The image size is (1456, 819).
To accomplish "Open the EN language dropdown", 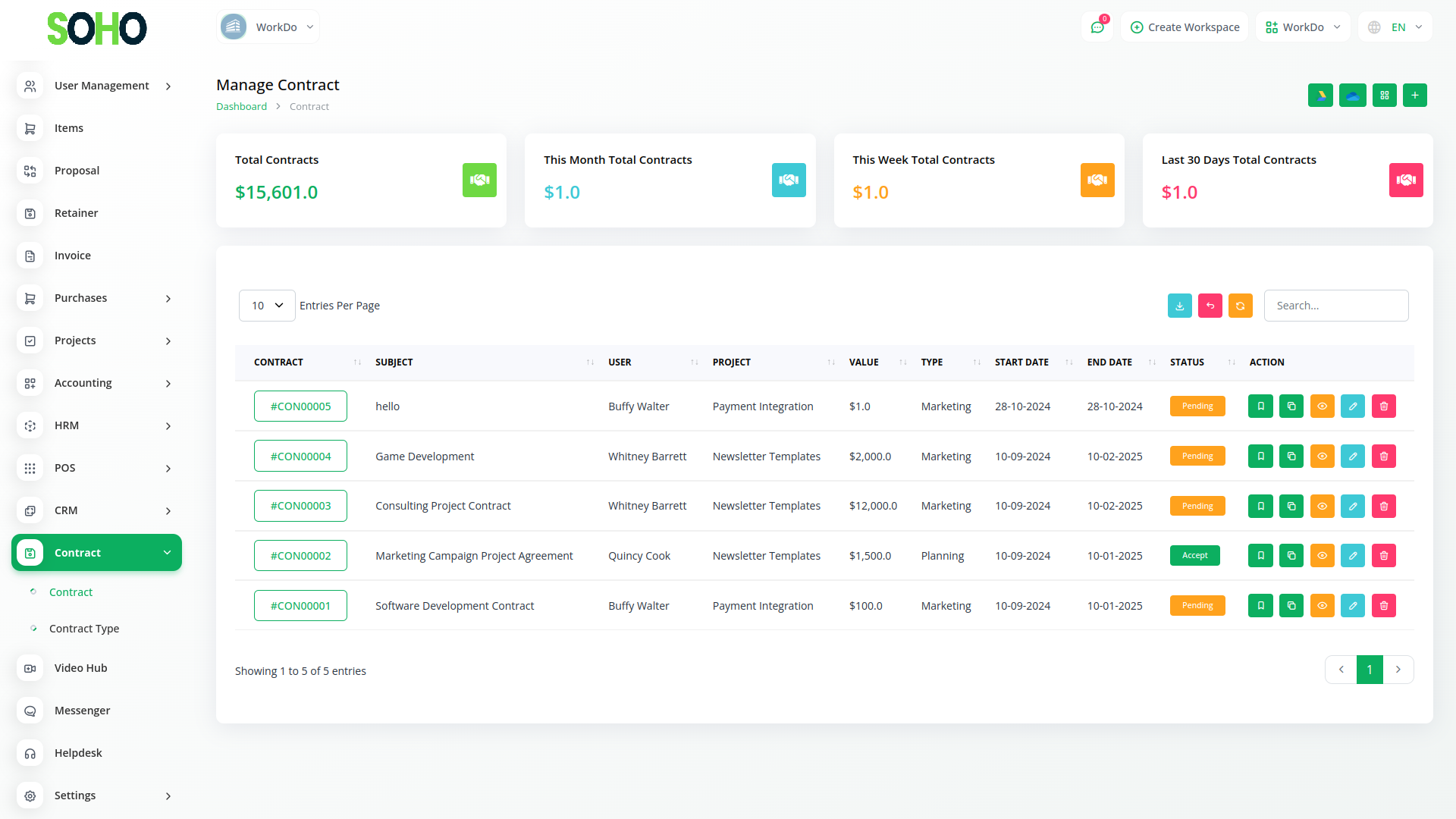I will [x=1396, y=27].
